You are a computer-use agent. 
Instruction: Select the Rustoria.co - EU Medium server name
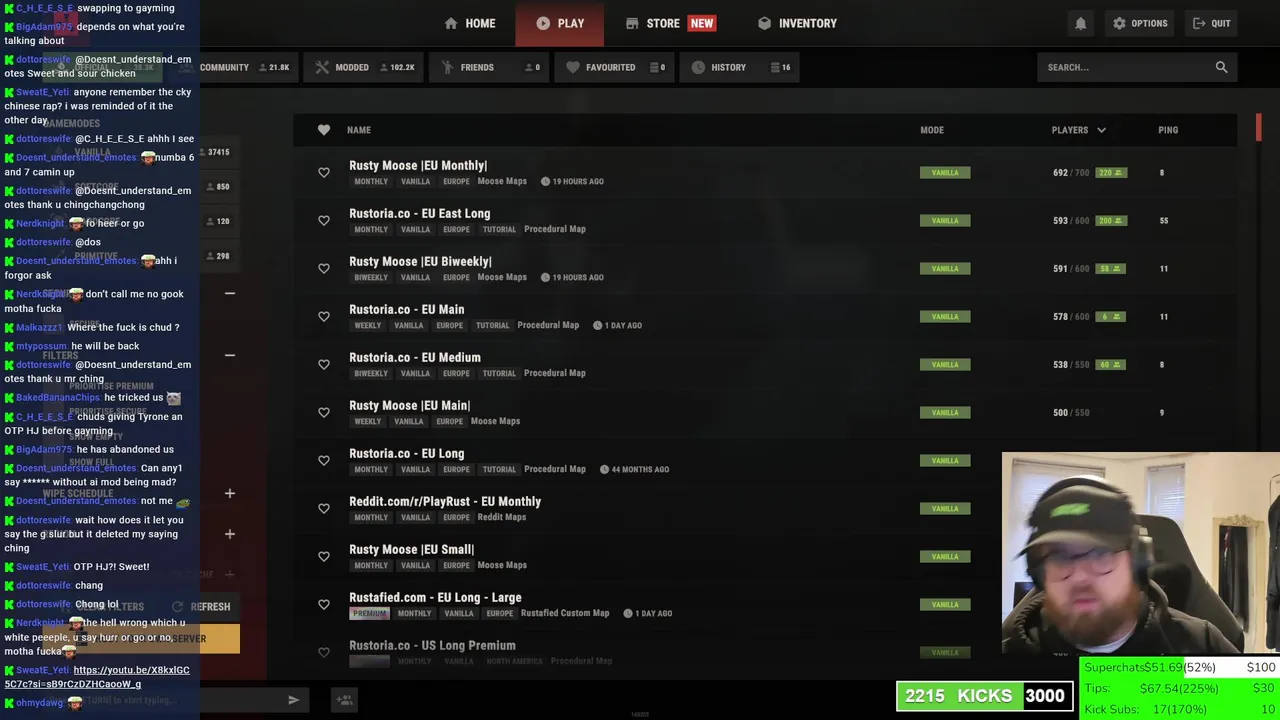[415, 358]
